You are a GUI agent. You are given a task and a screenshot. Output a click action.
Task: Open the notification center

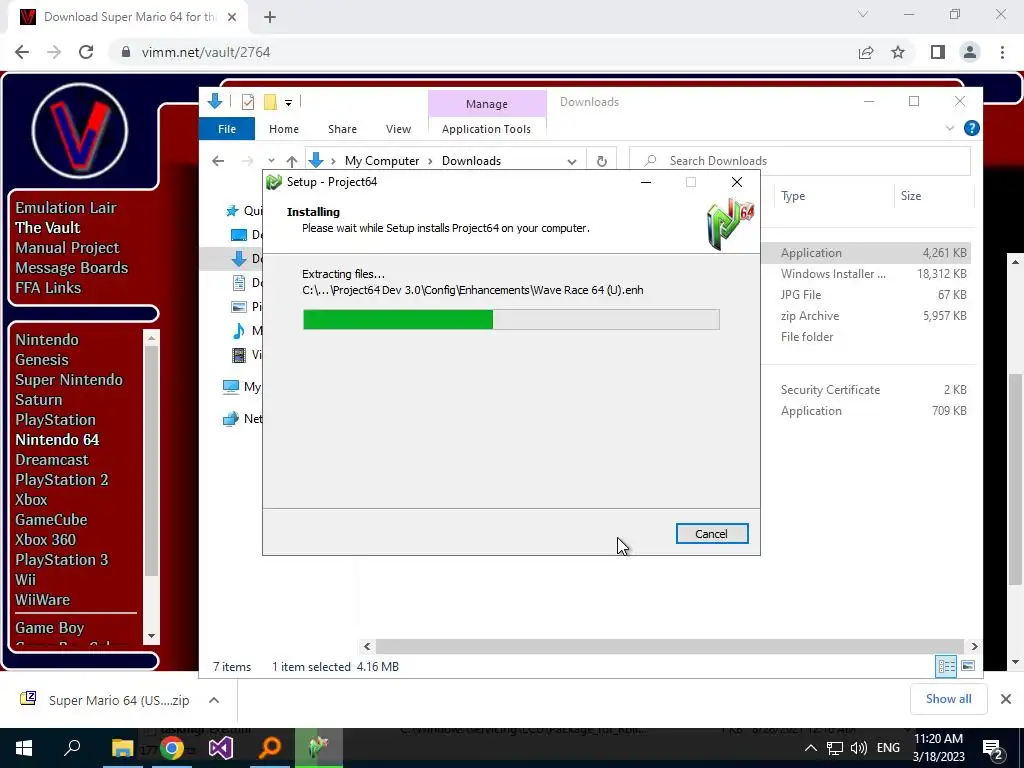pyautogui.click(x=993, y=749)
